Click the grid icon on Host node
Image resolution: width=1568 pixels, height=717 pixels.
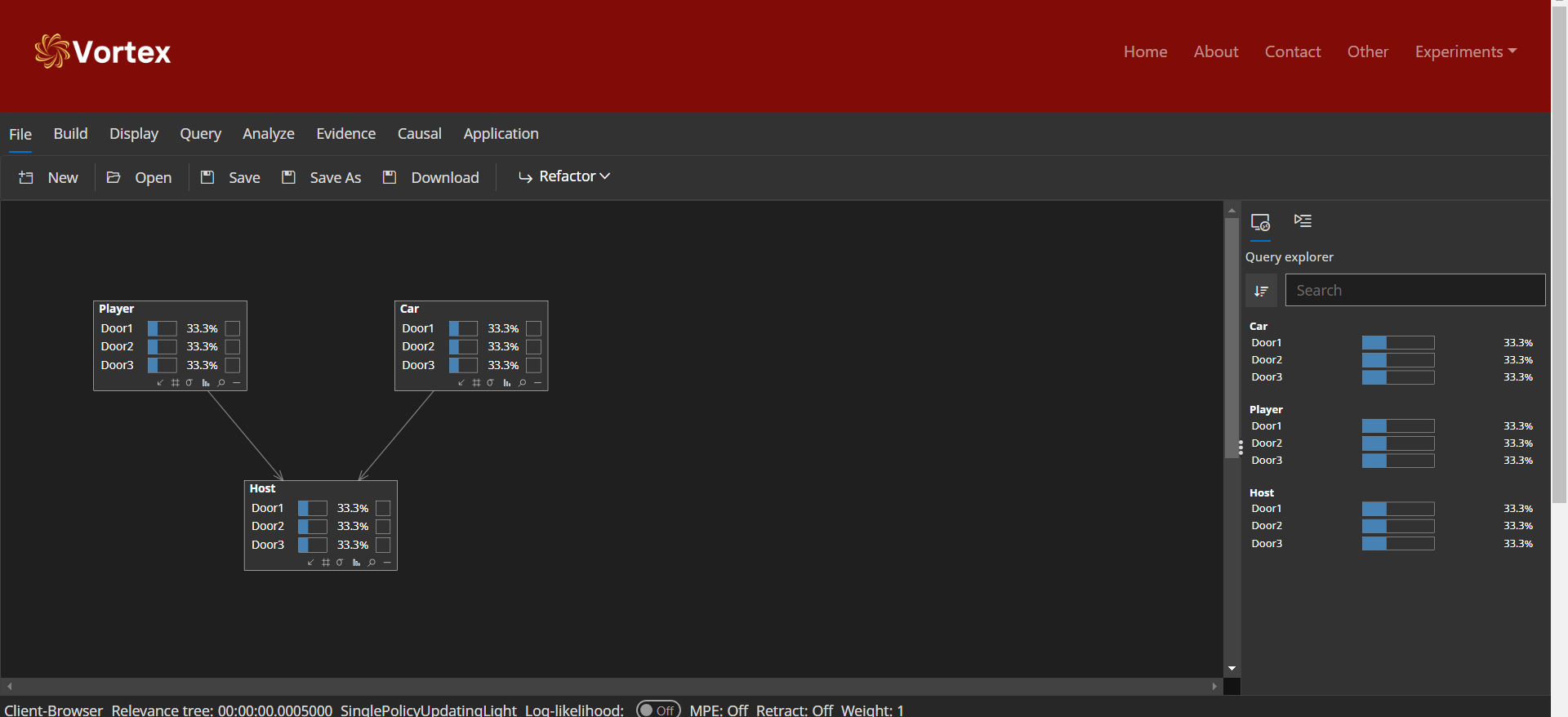[x=326, y=562]
